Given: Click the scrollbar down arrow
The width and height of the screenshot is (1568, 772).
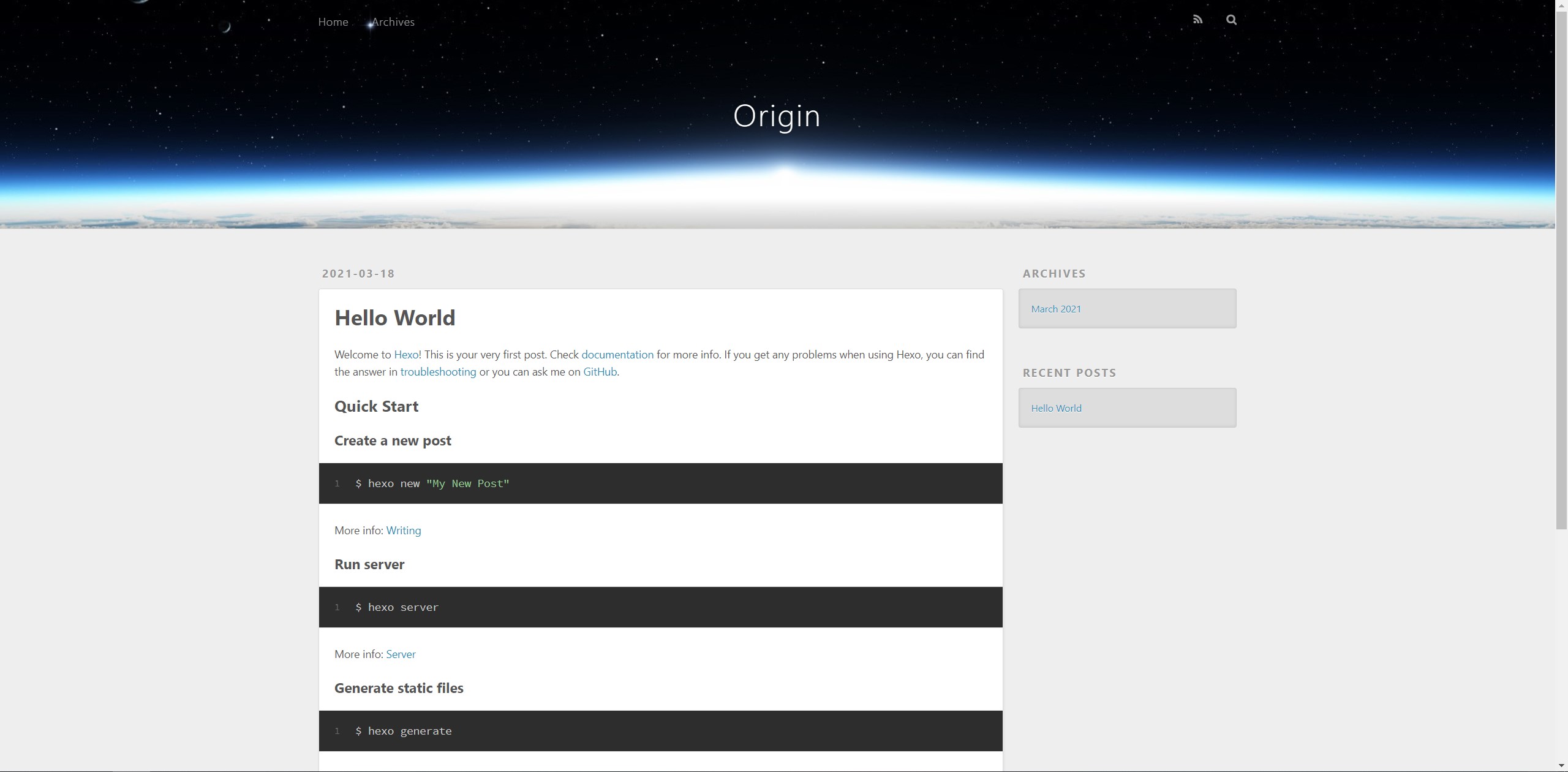Looking at the screenshot, I should coord(1561,766).
